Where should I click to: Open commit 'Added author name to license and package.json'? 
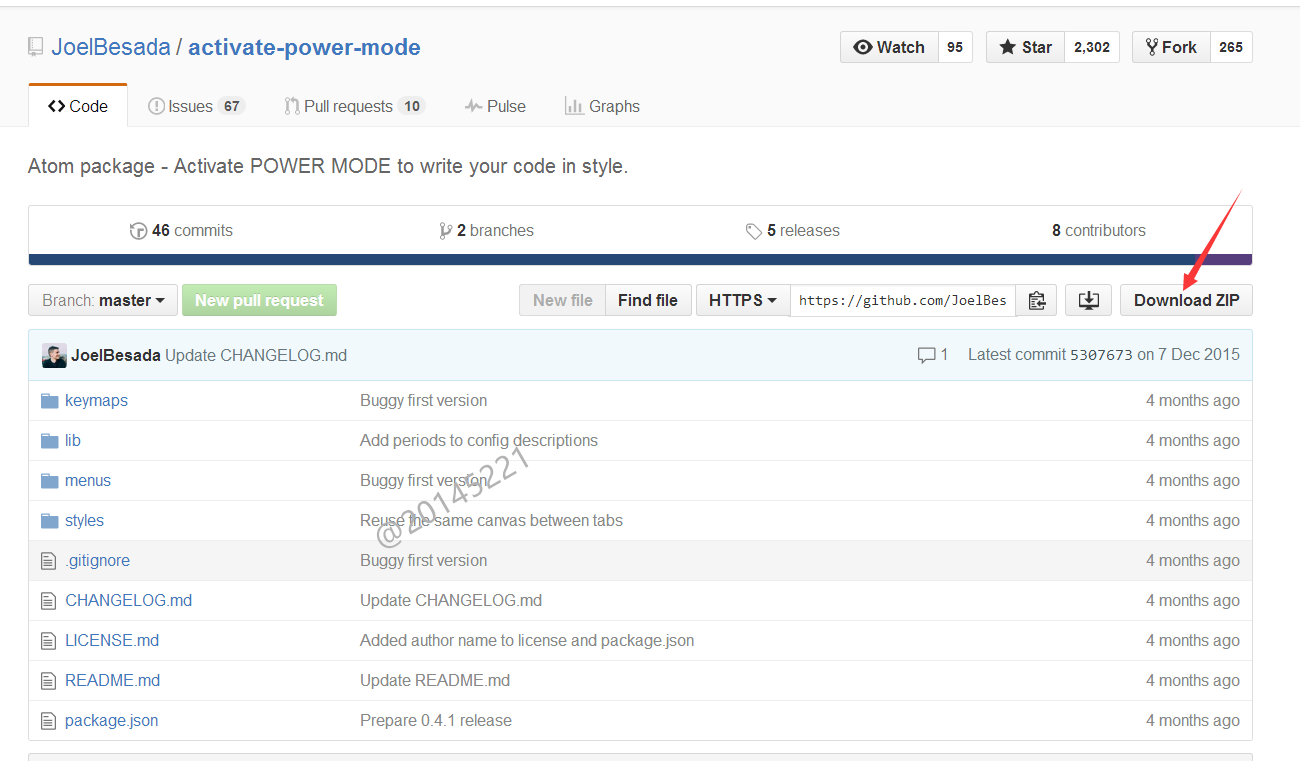tap(527, 640)
